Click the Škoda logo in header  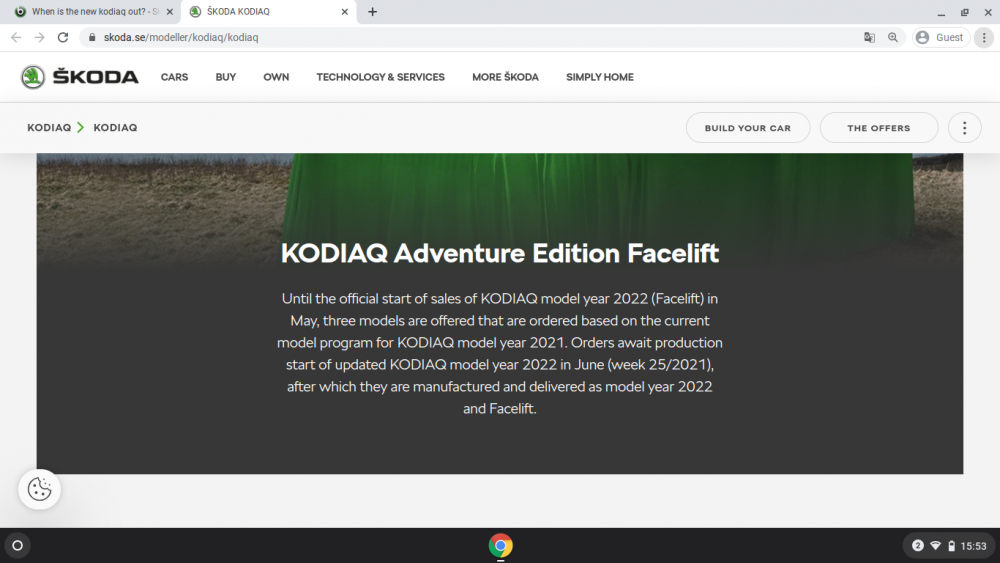point(80,77)
